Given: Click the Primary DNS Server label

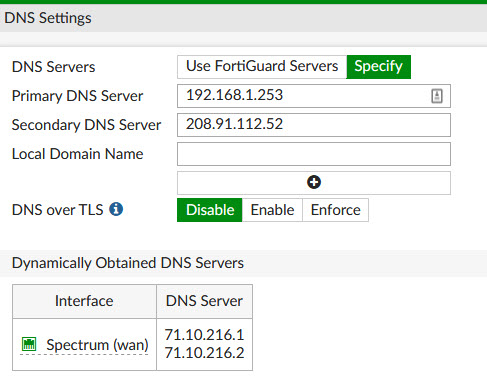Looking at the screenshot, I should (77, 96).
